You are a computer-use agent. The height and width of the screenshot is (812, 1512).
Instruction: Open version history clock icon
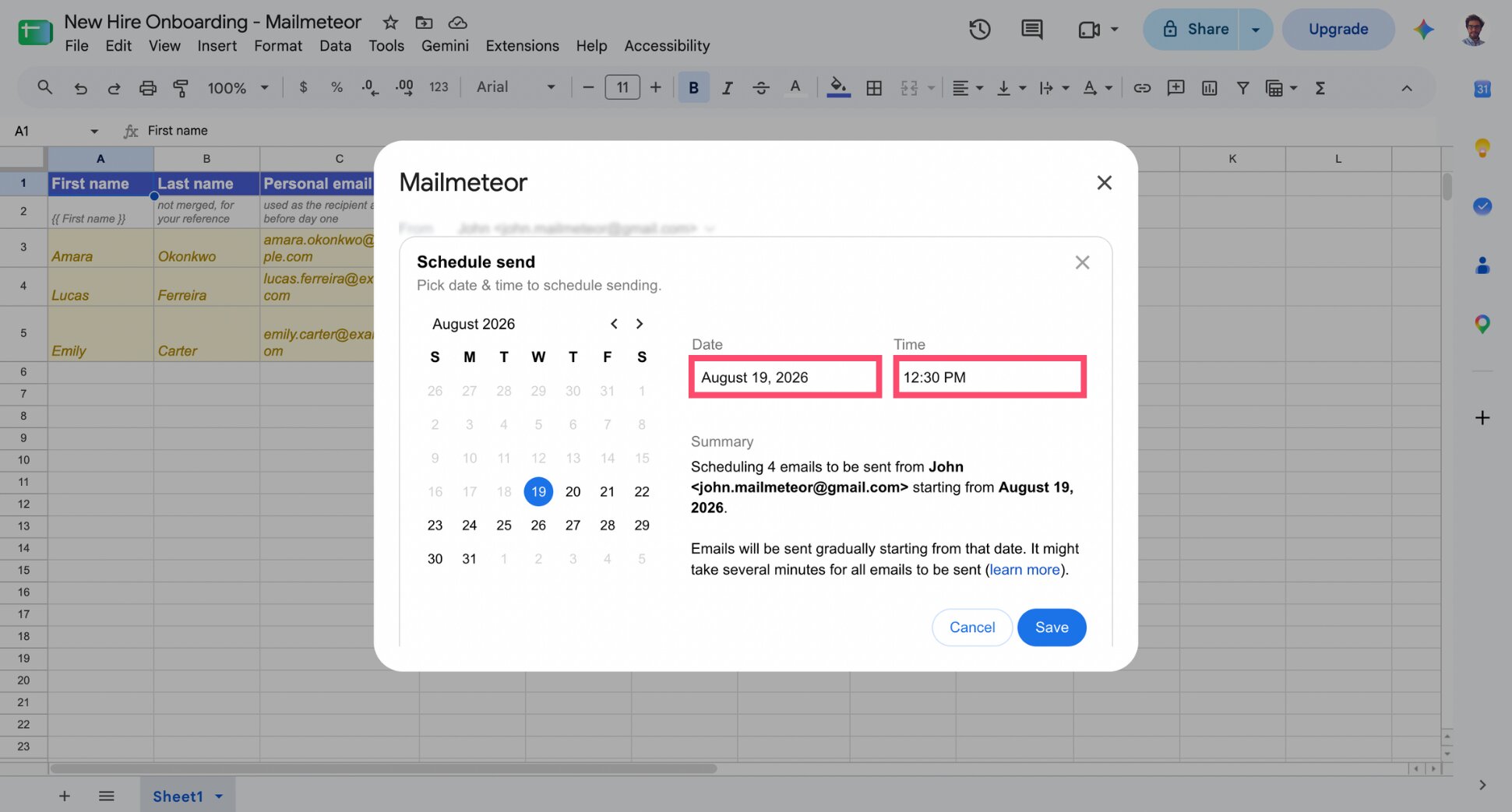click(979, 30)
